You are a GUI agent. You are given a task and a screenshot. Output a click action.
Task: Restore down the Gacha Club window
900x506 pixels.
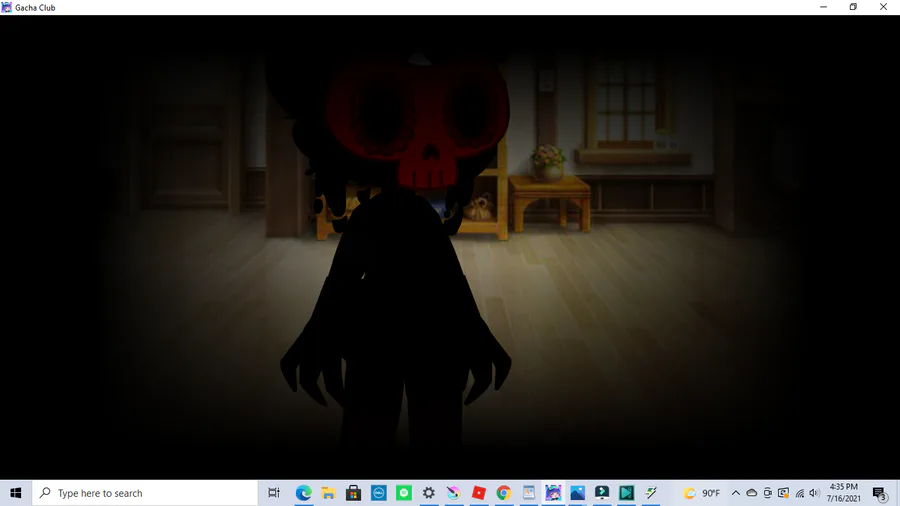[x=854, y=7]
